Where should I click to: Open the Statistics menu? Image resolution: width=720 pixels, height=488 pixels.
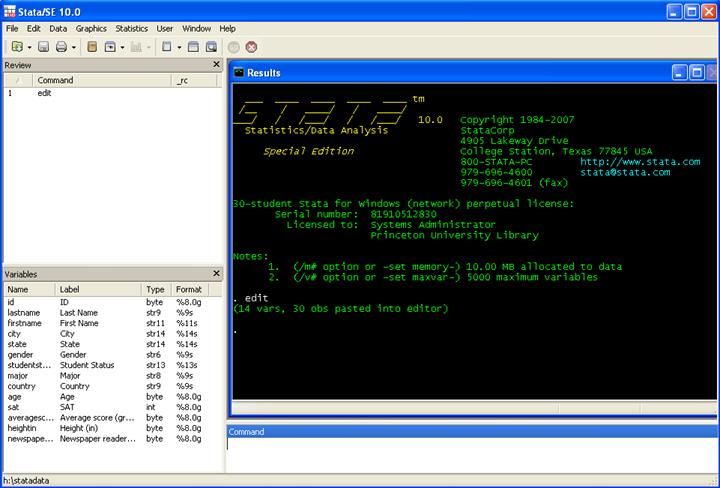tap(131, 29)
